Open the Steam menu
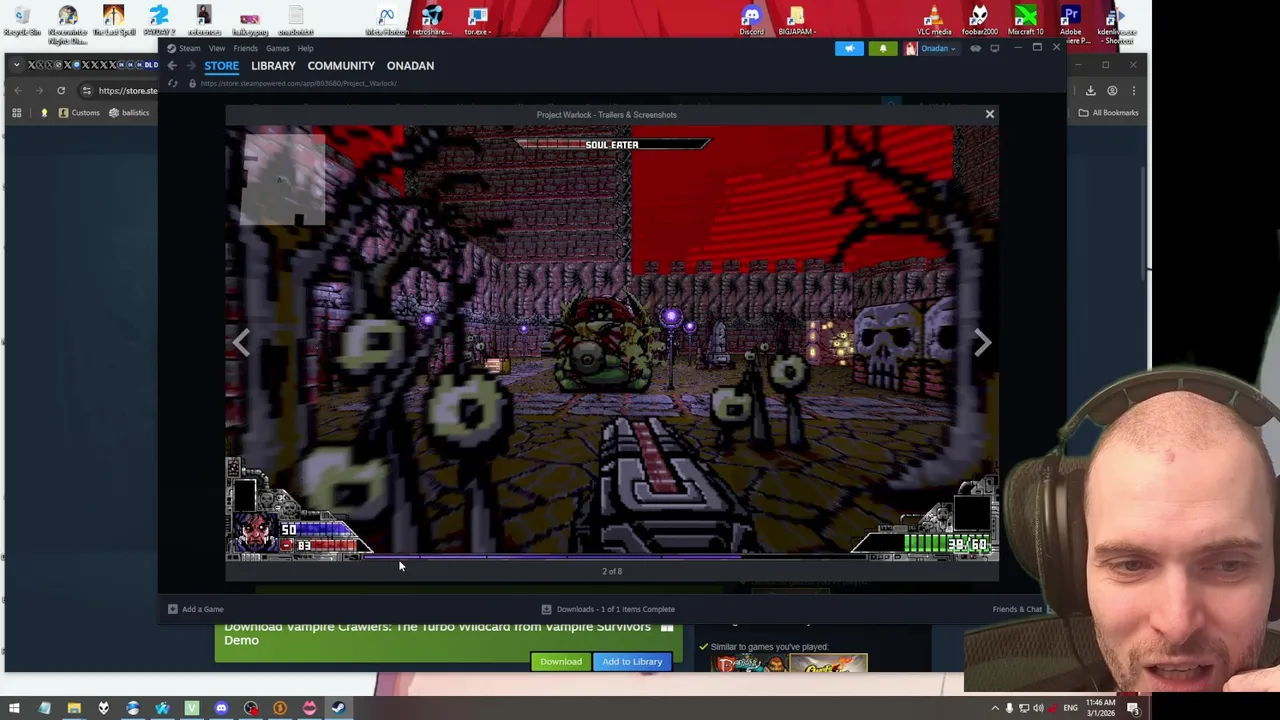Viewport: 1280px width, 720px height. tap(184, 48)
